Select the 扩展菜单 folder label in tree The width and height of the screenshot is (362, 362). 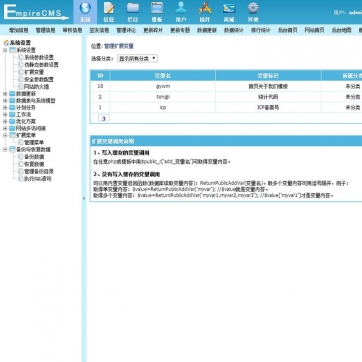click(x=26, y=135)
